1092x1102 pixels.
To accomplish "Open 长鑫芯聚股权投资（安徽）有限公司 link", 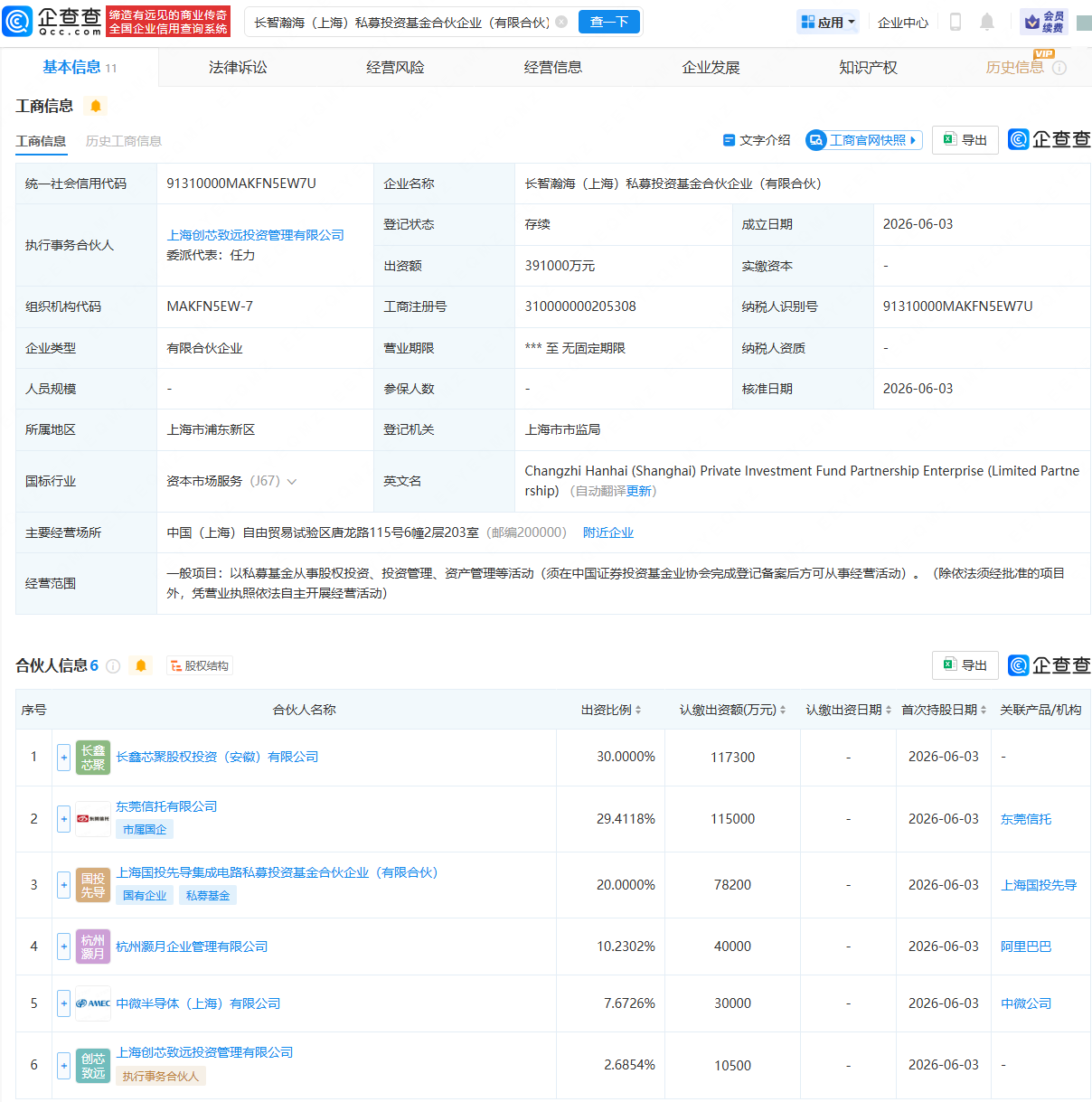I will (217, 757).
